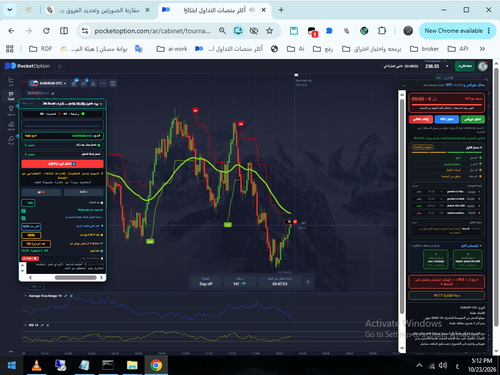Click New Chrome available button
500x375 pixels.
(453, 31)
